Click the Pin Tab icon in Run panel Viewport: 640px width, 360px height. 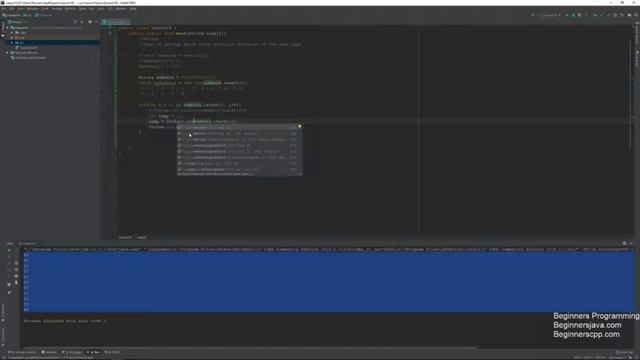tap(9, 292)
